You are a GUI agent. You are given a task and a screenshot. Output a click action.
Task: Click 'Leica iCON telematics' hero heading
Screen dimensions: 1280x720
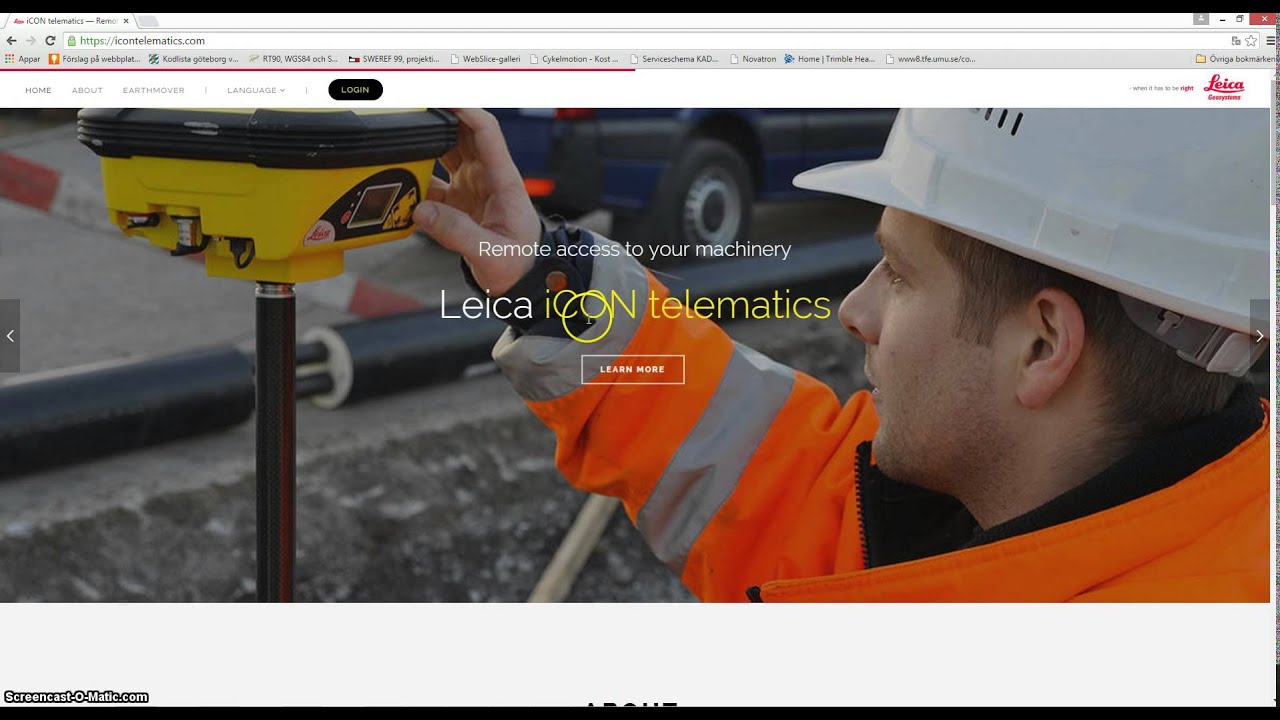(635, 305)
